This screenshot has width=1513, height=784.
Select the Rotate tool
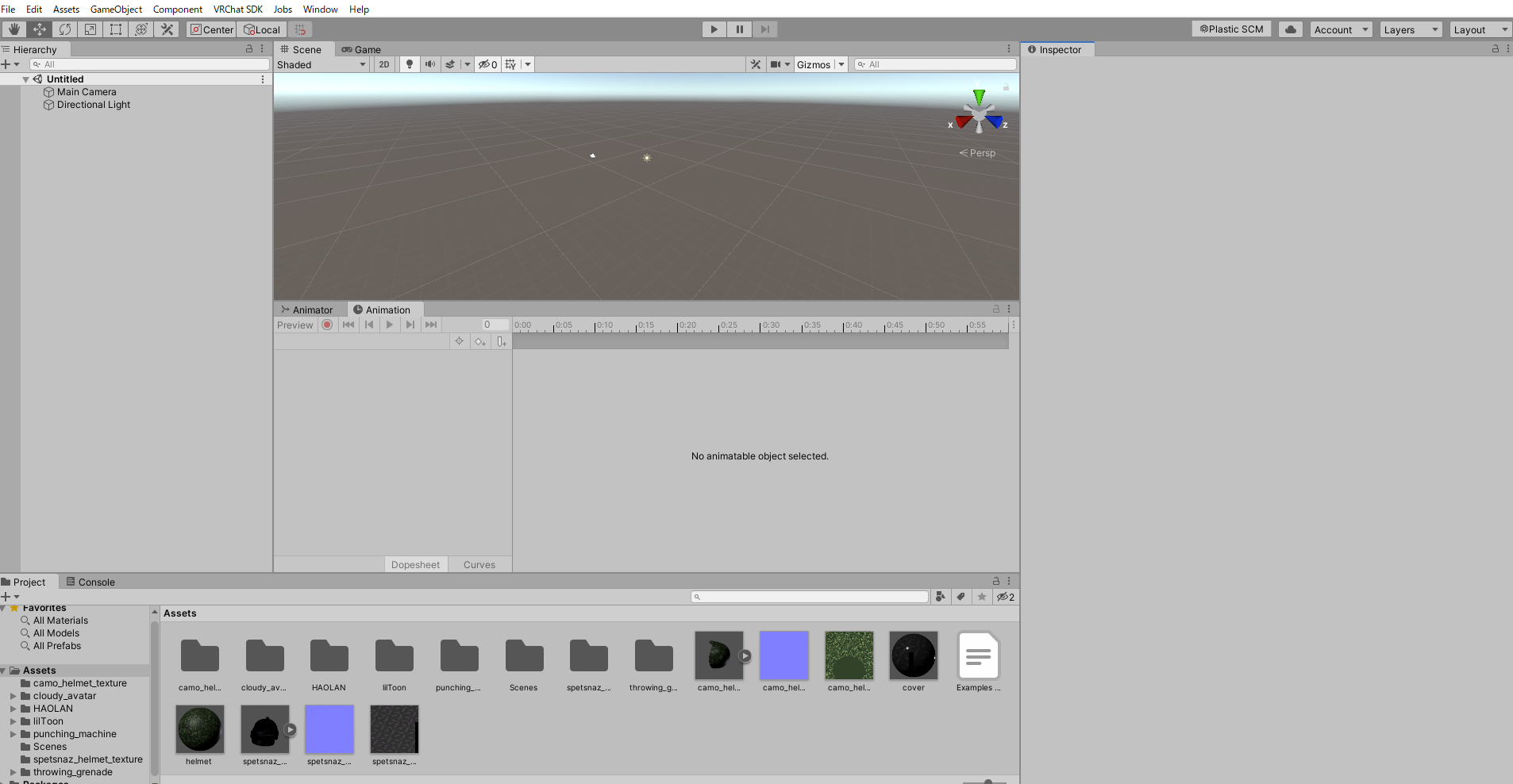tap(65, 29)
